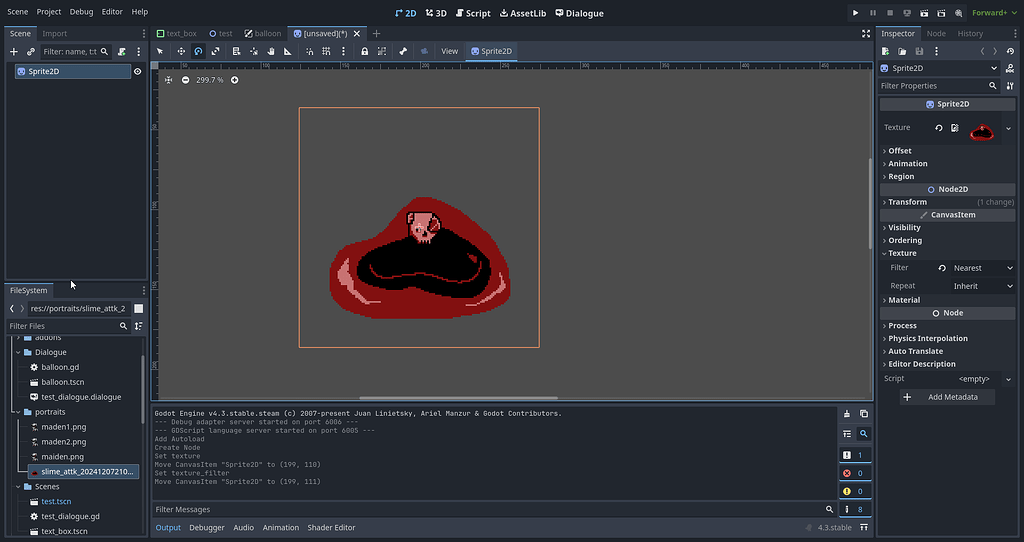Open the Debugger bottom panel
This screenshot has height=542, width=1024.
click(x=206, y=528)
